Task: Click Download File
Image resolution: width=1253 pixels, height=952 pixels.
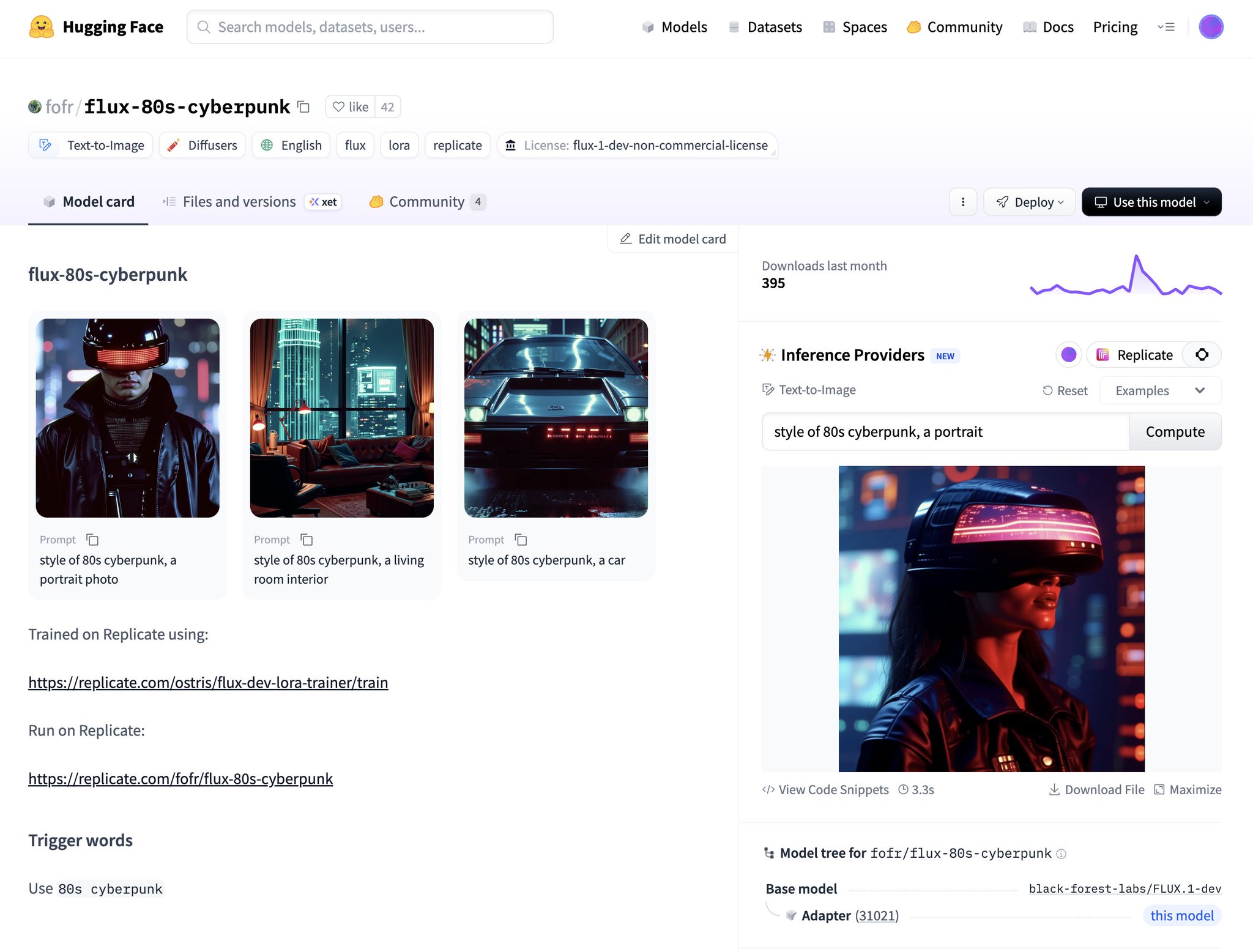Action: (1096, 790)
